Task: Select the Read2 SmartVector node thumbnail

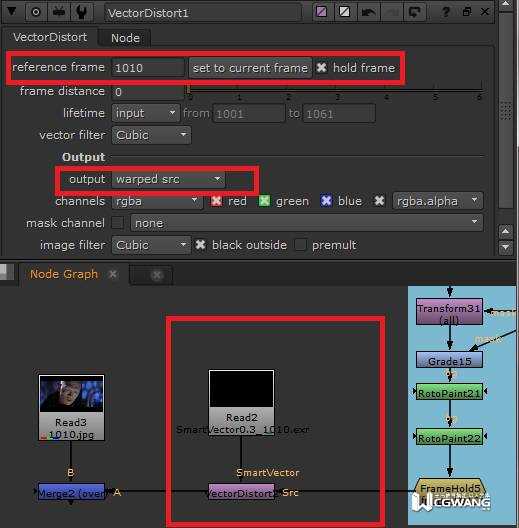Action: (x=241, y=403)
